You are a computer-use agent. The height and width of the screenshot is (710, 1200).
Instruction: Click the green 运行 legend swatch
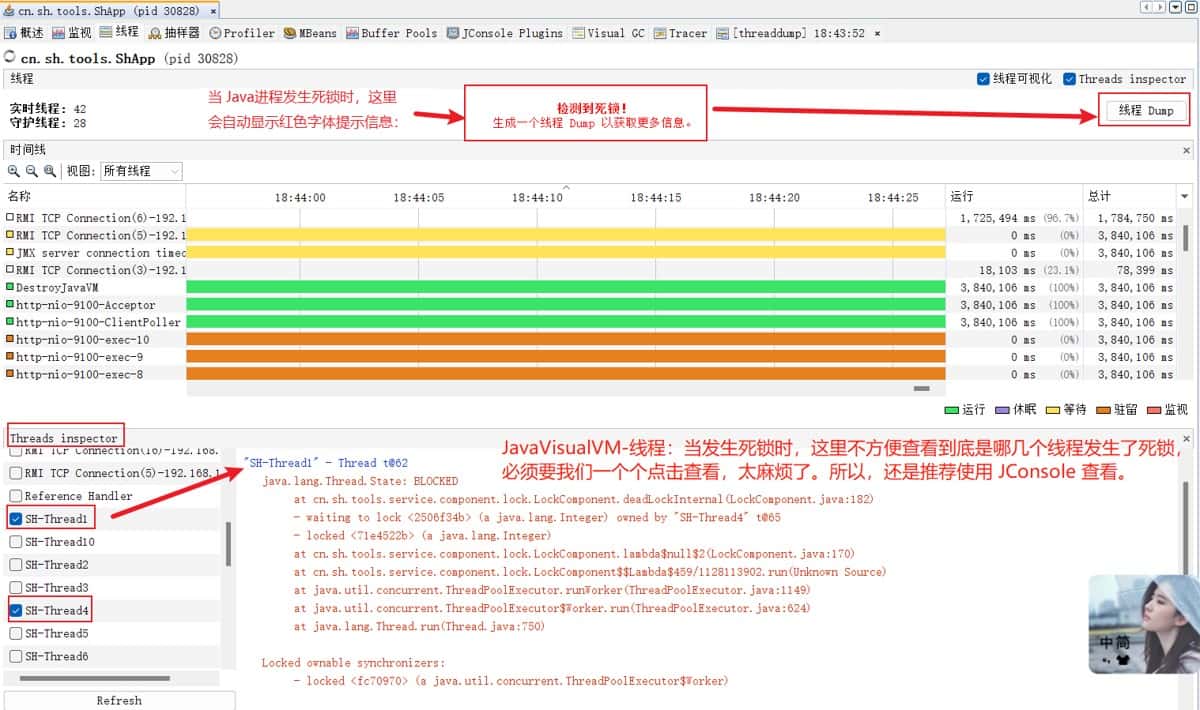pyautogui.click(x=951, y=410)
